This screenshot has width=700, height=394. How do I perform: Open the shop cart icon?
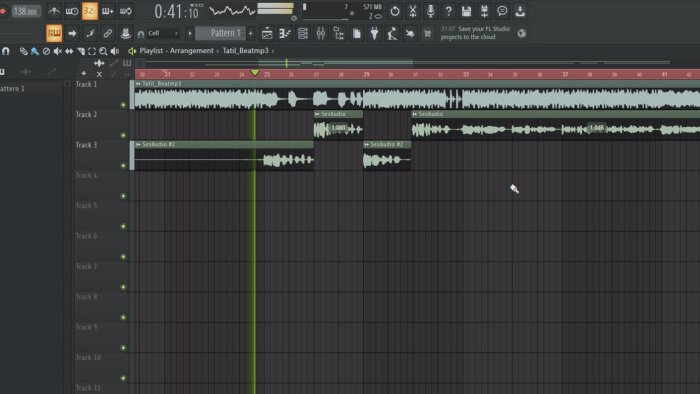click(427, 33)
